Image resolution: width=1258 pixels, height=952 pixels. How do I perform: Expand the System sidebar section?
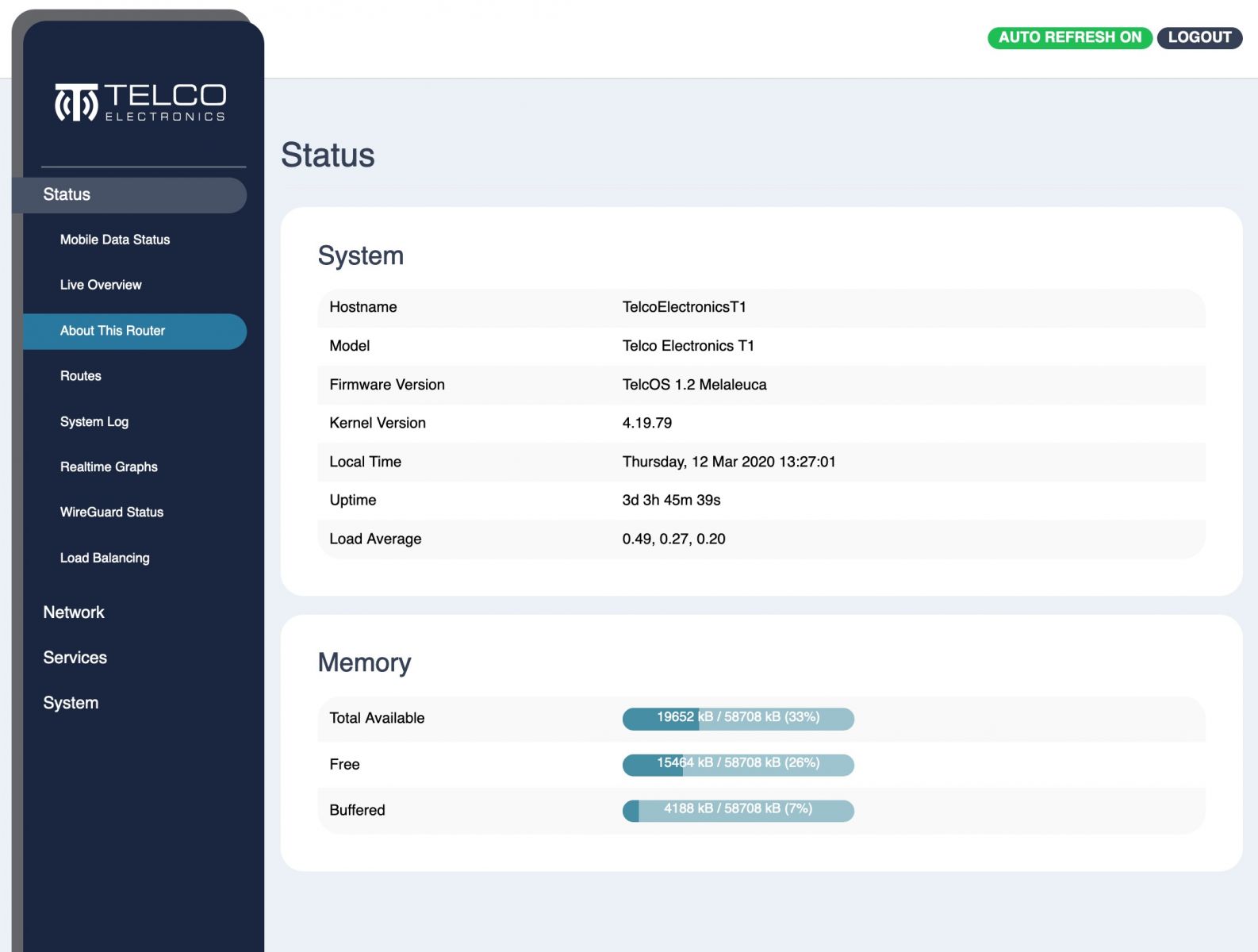[x=71, y=703]
